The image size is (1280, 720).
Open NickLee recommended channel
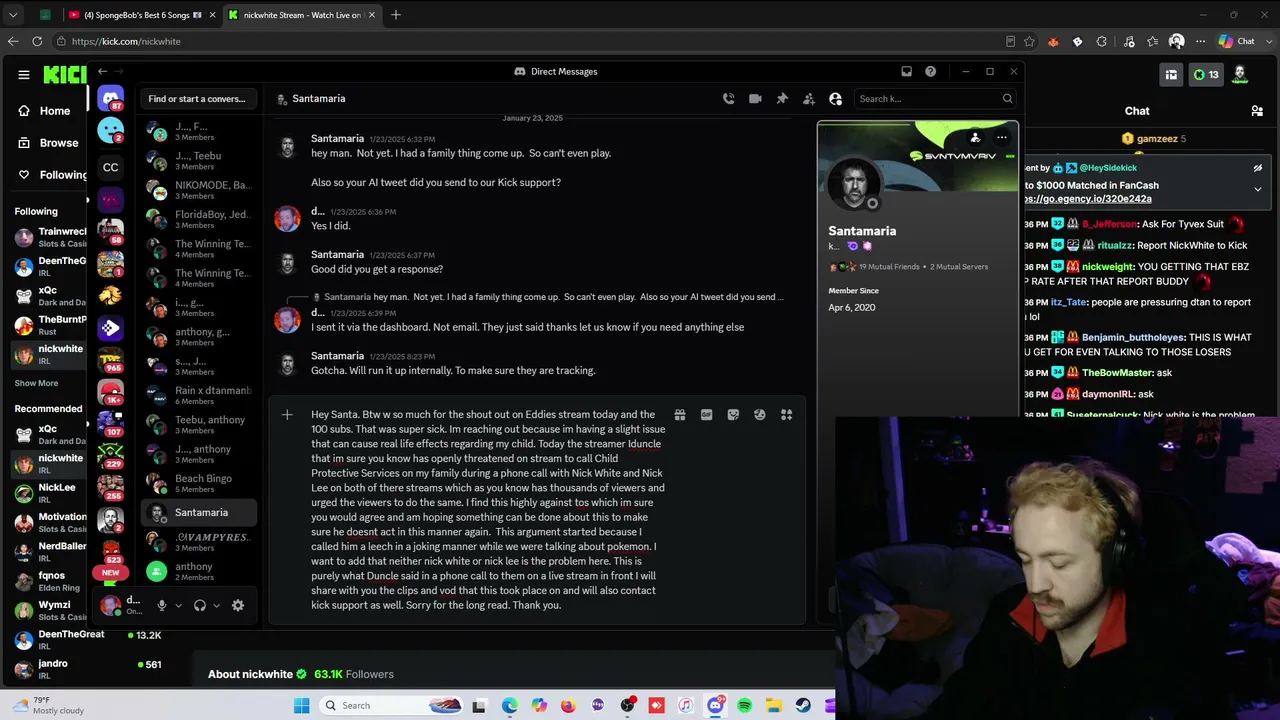[48, 493]
